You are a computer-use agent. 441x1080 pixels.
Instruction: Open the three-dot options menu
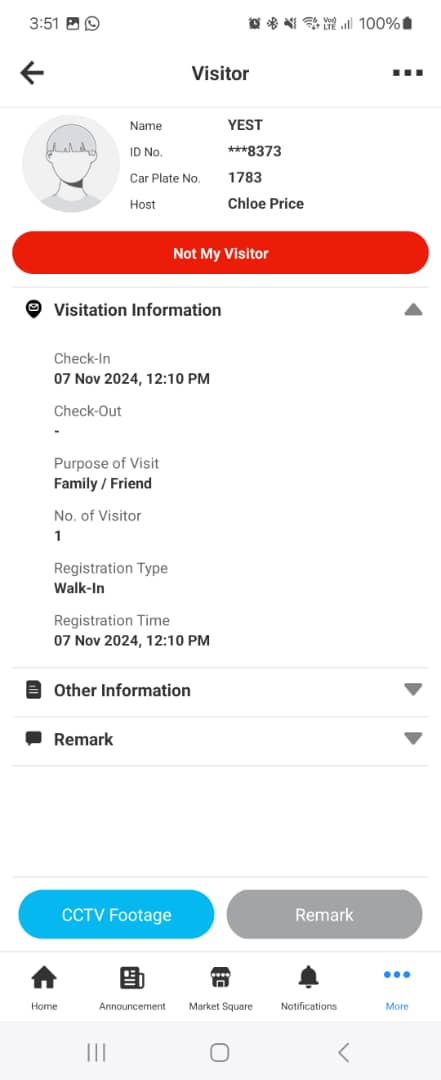[x=407, y=73]
